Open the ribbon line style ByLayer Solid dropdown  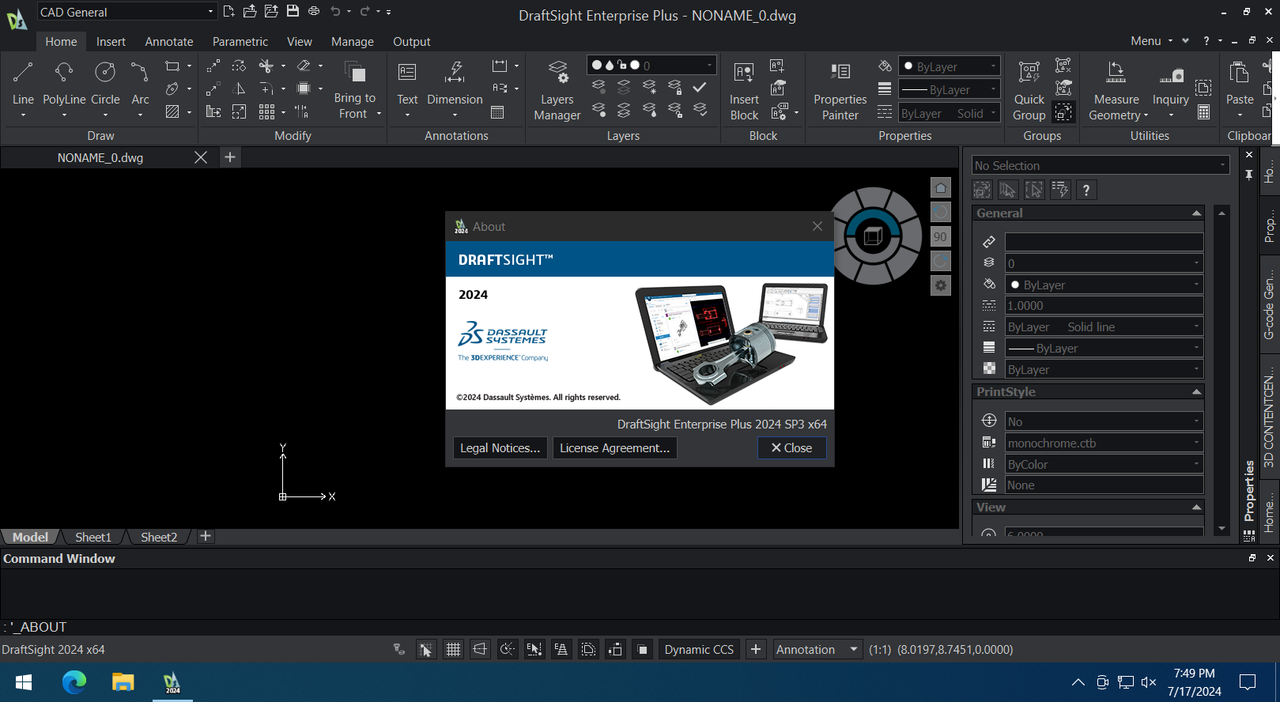[x=949, y=113]
